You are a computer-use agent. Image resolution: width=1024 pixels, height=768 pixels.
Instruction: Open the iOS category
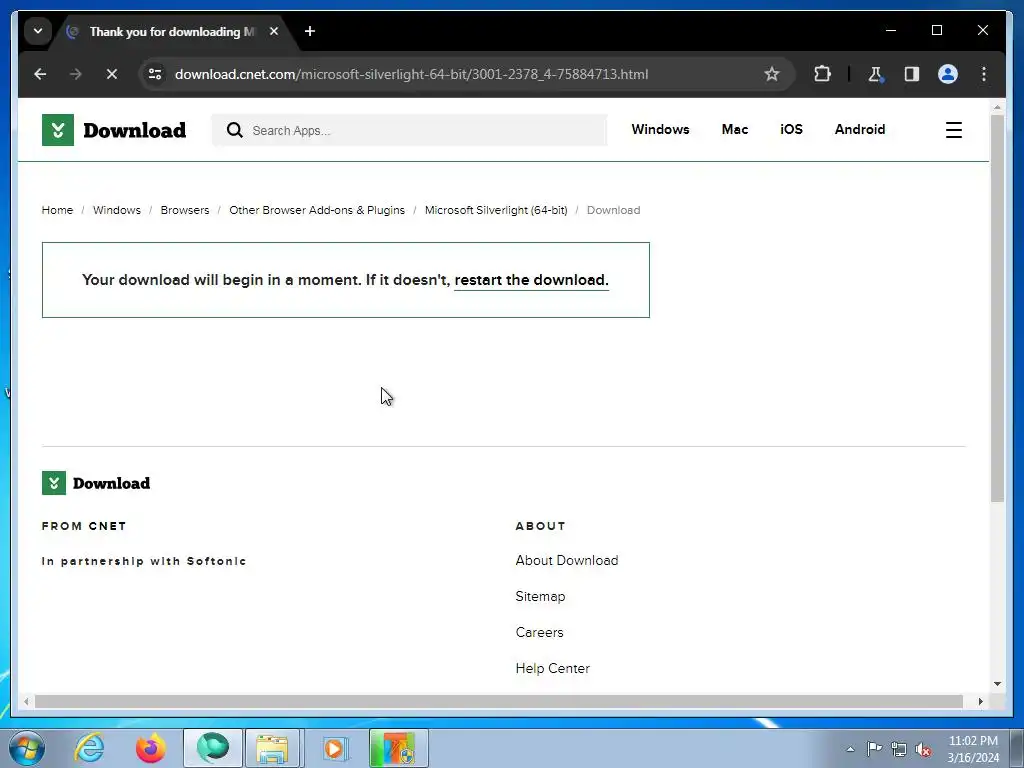pyautogui.click(x=792, y=129)
